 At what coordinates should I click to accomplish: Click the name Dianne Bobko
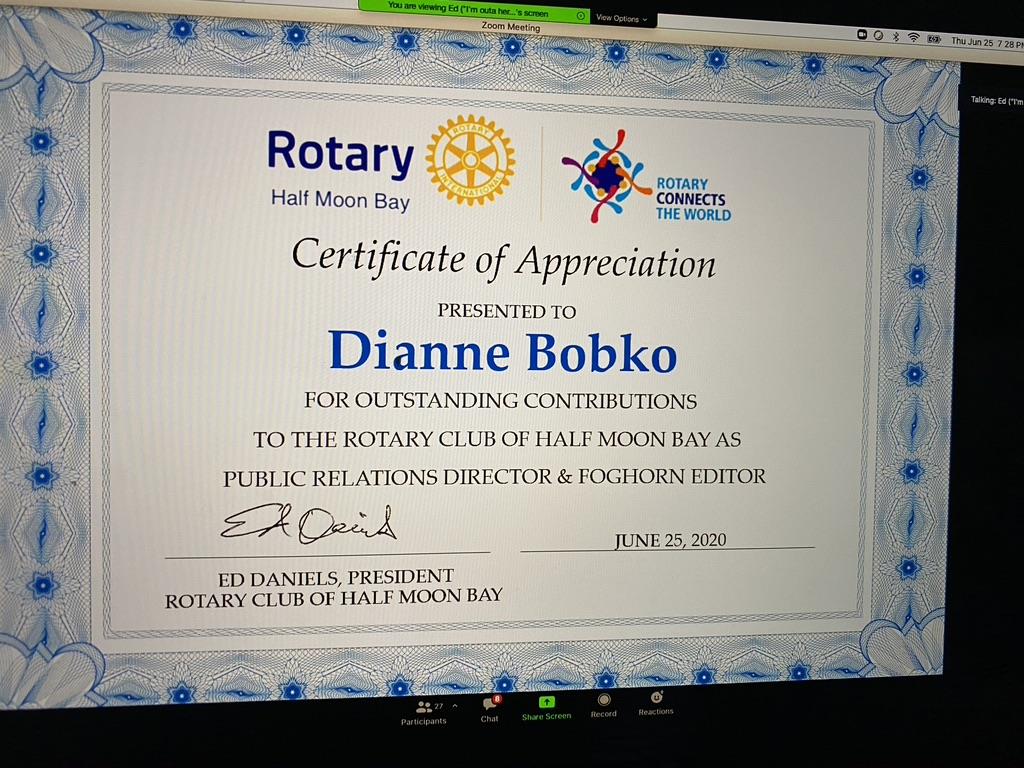(502, 353)
